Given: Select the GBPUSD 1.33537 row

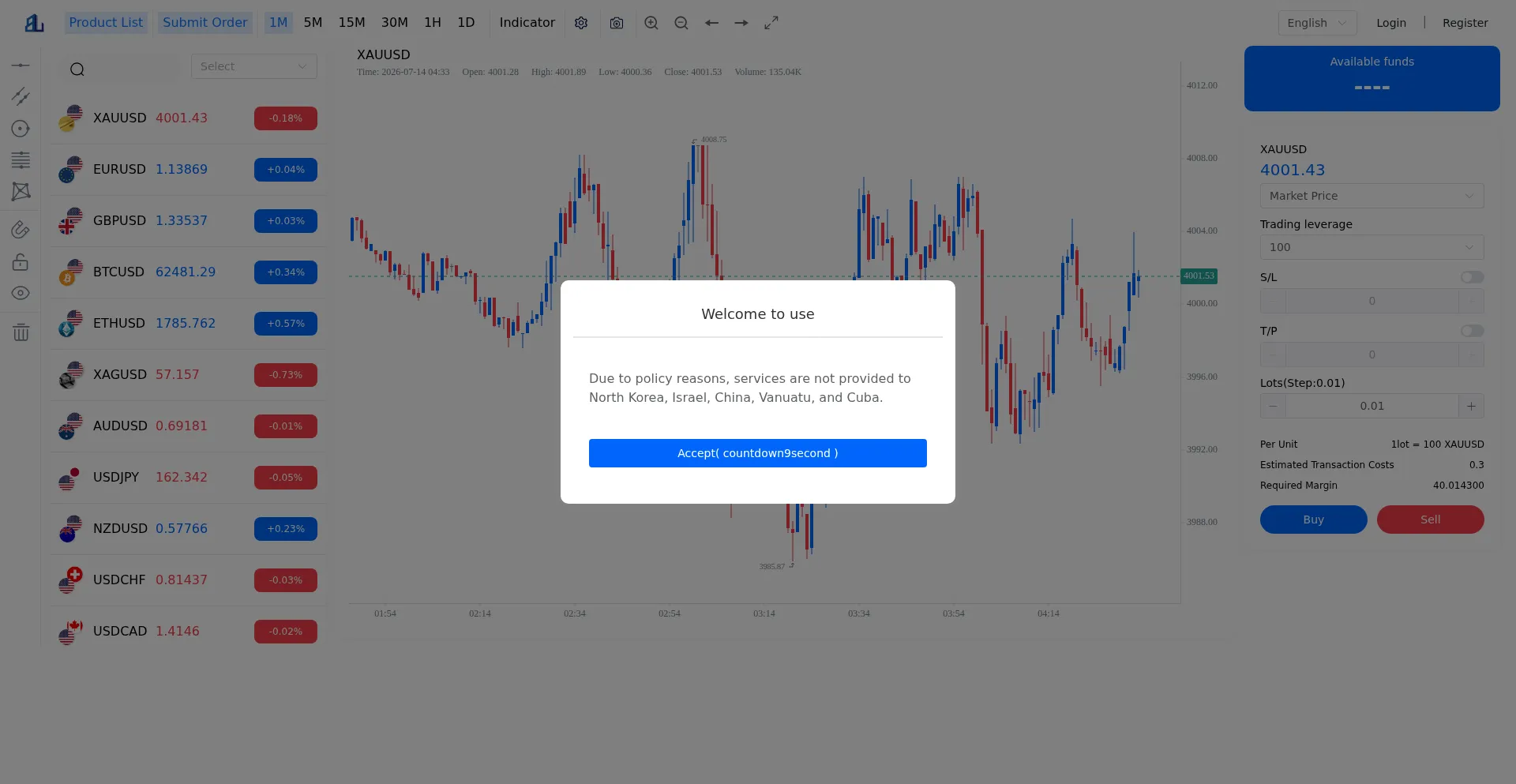Looking at the screenshot, I should click(188, 221).
